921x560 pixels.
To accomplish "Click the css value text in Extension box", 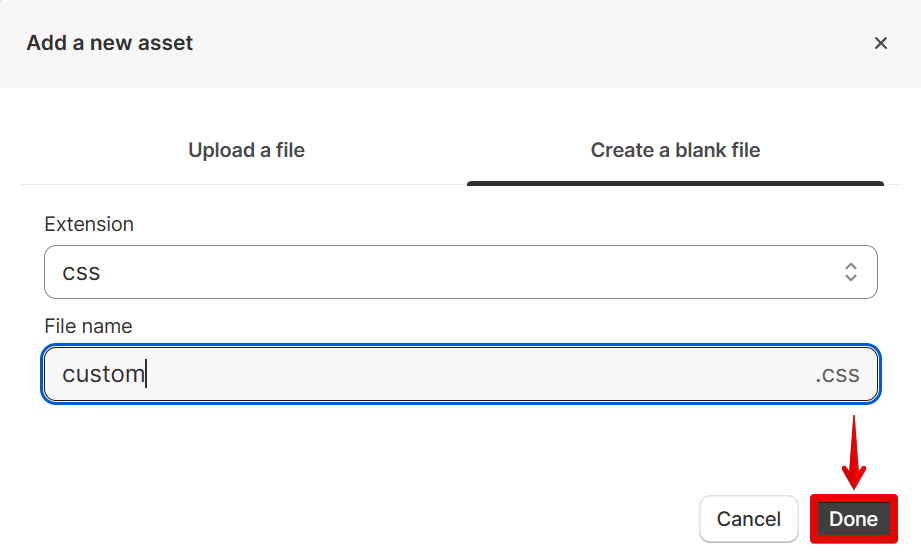I will coord(81,272).
